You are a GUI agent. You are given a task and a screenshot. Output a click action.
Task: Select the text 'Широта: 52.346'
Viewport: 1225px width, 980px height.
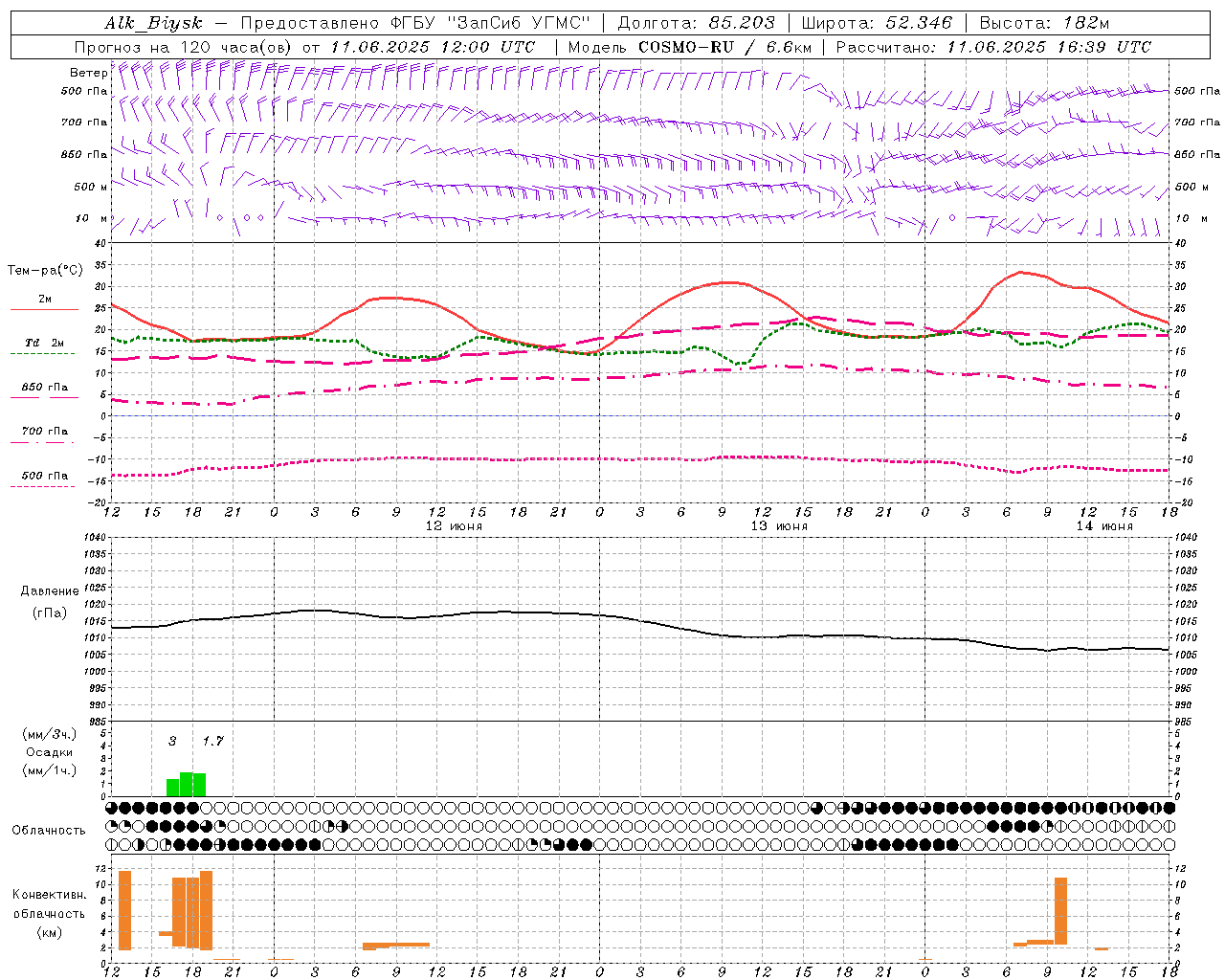tap(877, 23)
